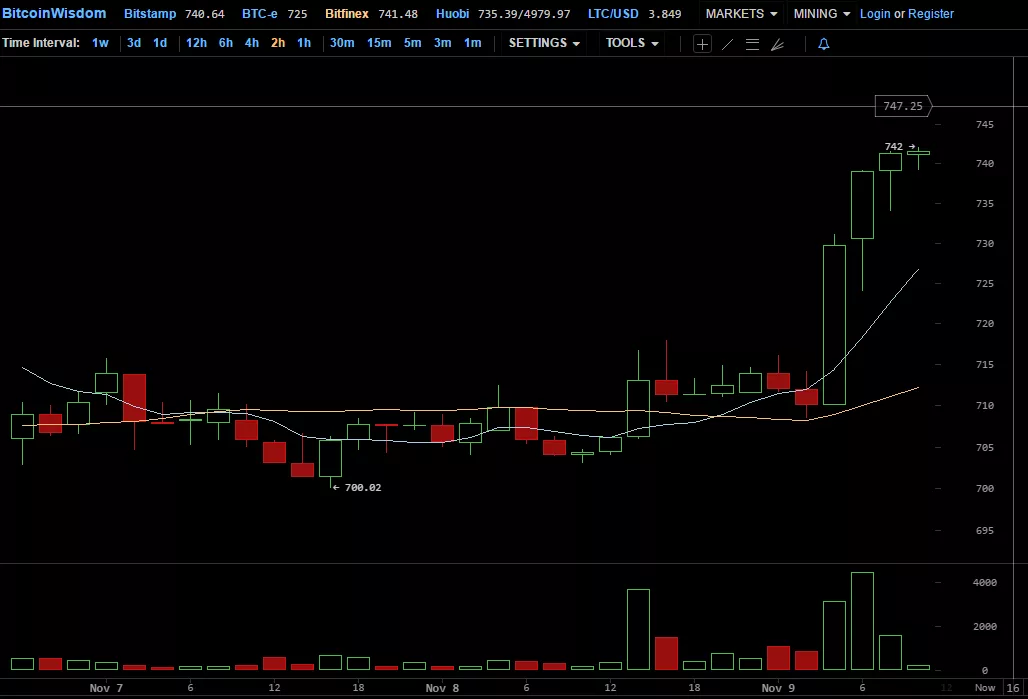Click the tallest green volume bar

click(x=862, y=620)
